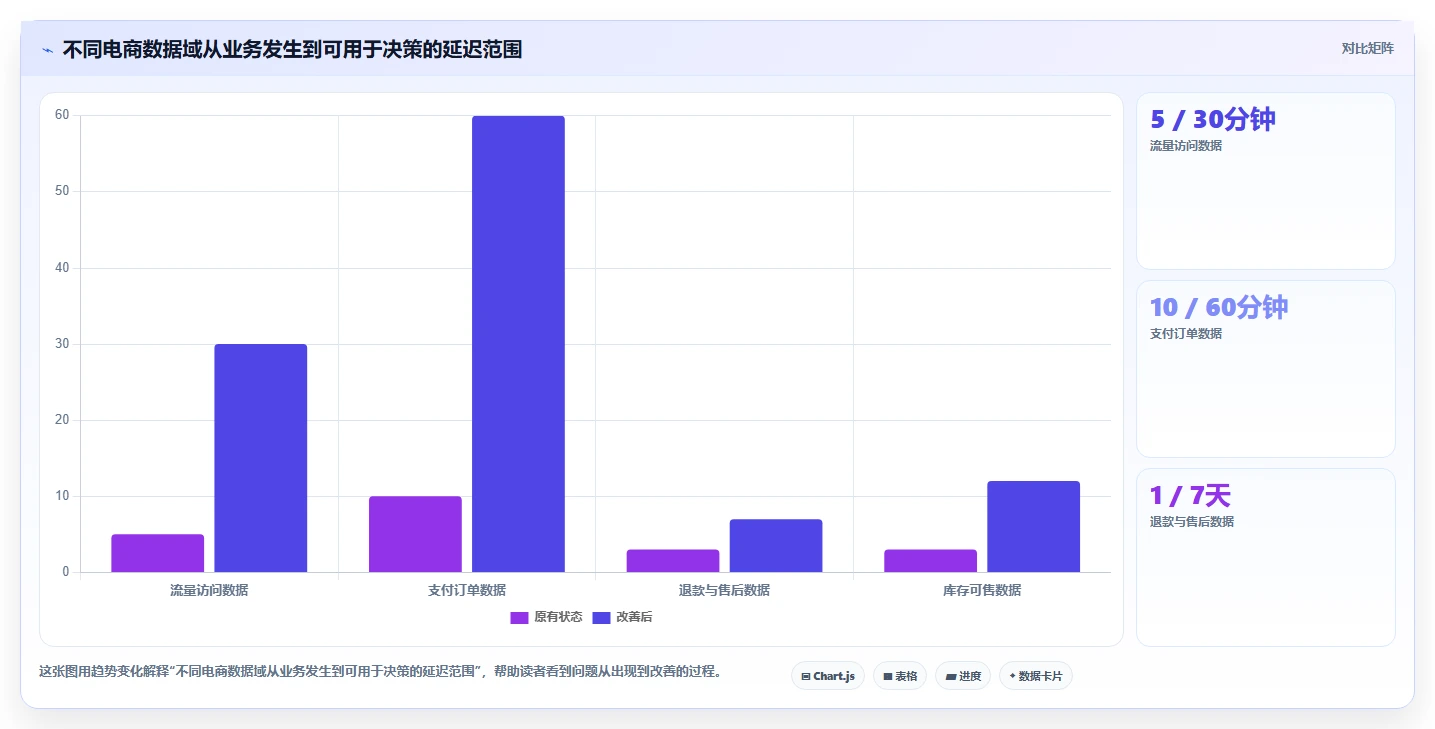Toggle the 改善后 legend entry
The image size is (1435, 729).
[x=622, y=617]
